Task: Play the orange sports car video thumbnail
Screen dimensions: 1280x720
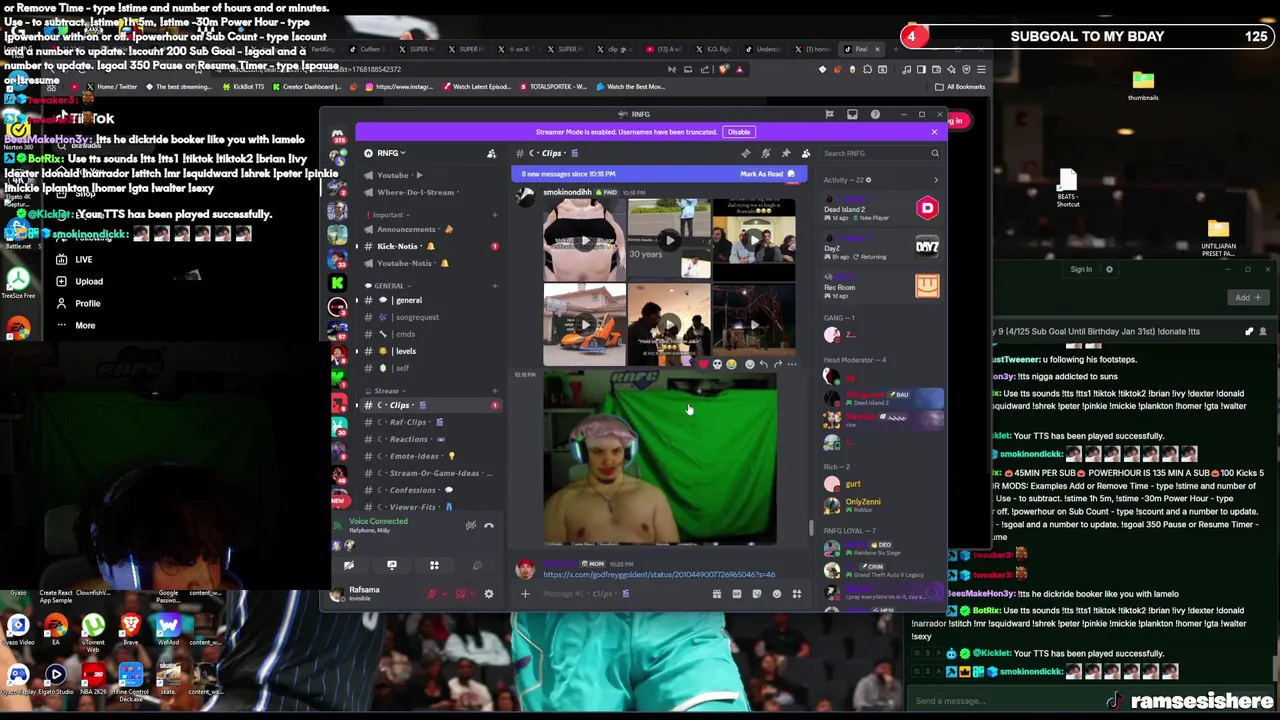Action: point(585,324)
